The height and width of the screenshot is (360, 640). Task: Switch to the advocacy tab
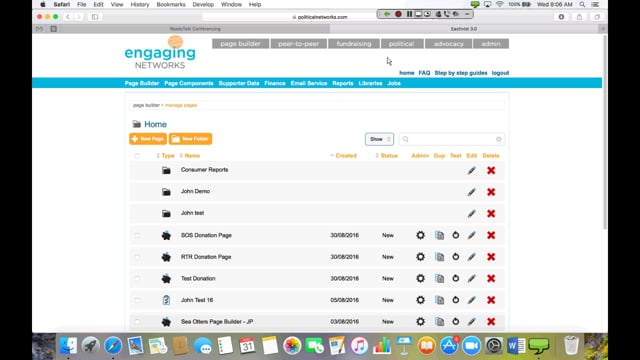[x=448, y=44]
